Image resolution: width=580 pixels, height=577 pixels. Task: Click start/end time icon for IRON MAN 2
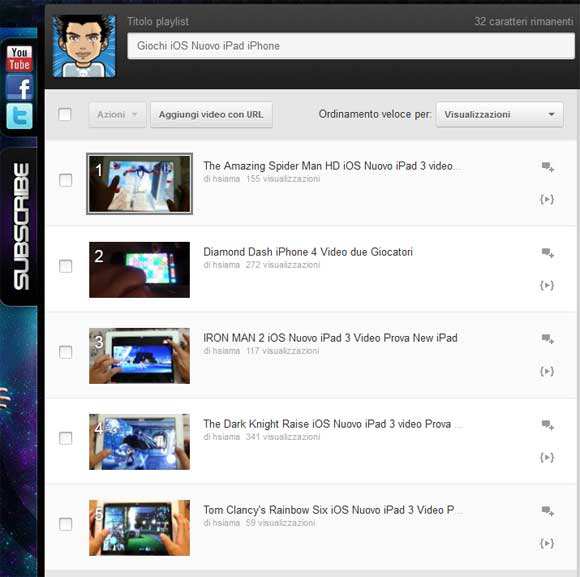(x=547, y=371)
